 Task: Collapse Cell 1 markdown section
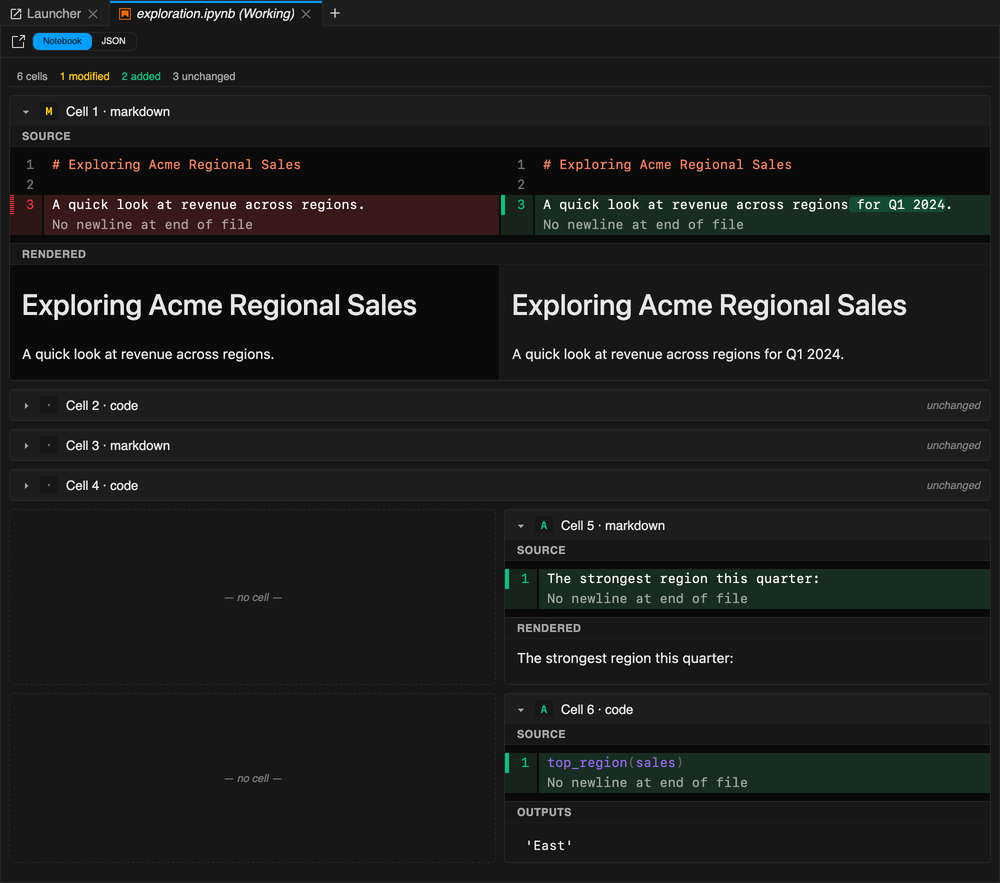pyautogui.click(x=26, y=112)
